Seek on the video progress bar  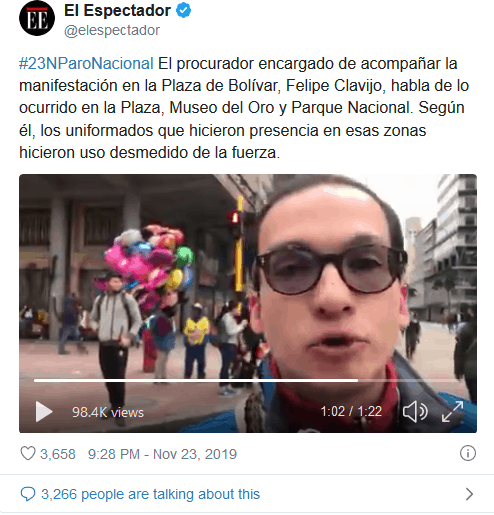[x=247, y=380]
